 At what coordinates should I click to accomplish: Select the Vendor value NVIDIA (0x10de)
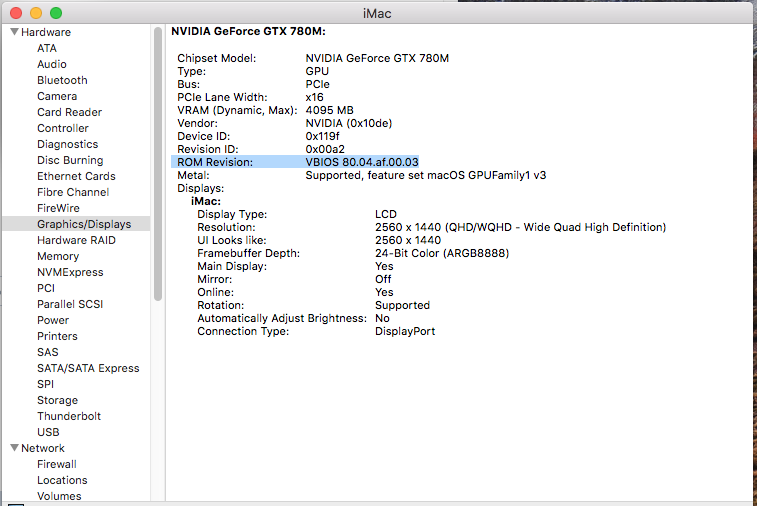[x=349, y=123]
